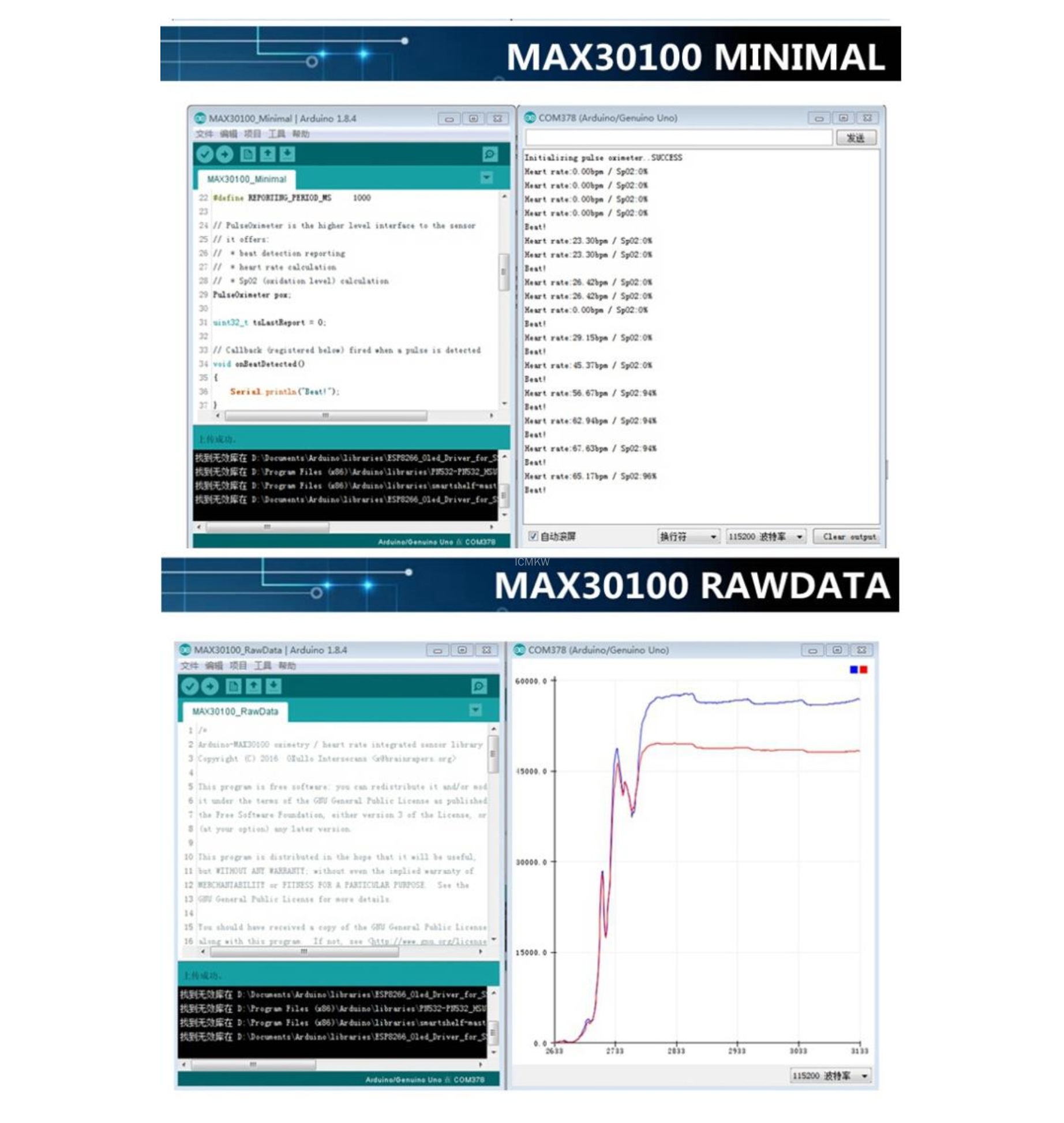Open the 换行符 line ending dropdown
This screenshot has height=1123, width=1064.
(x=688, y=537)
